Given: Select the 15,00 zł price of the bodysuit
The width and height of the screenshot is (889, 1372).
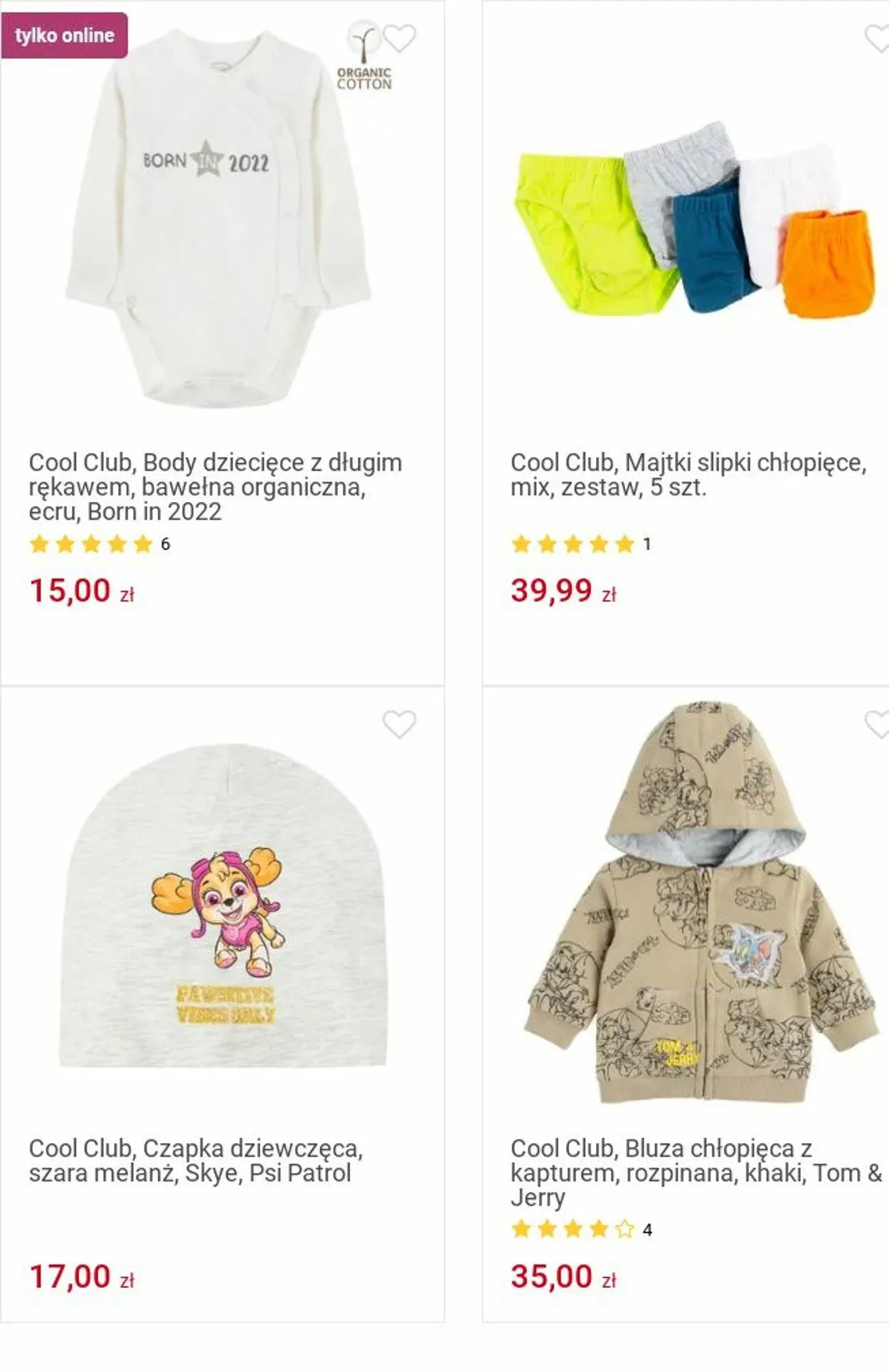Looking at the screenshot, I should coord(82,591).
